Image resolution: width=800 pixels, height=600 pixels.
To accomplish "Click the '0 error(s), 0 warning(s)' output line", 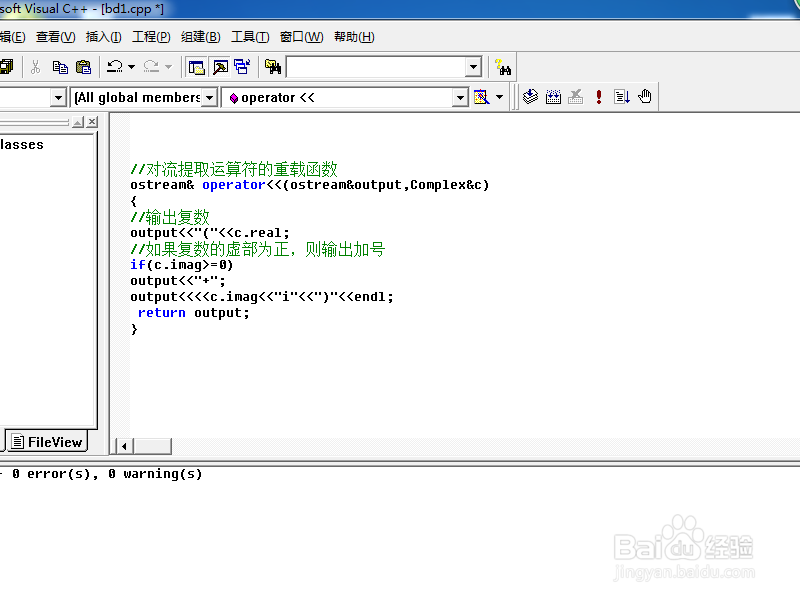I will coord(107,474).
